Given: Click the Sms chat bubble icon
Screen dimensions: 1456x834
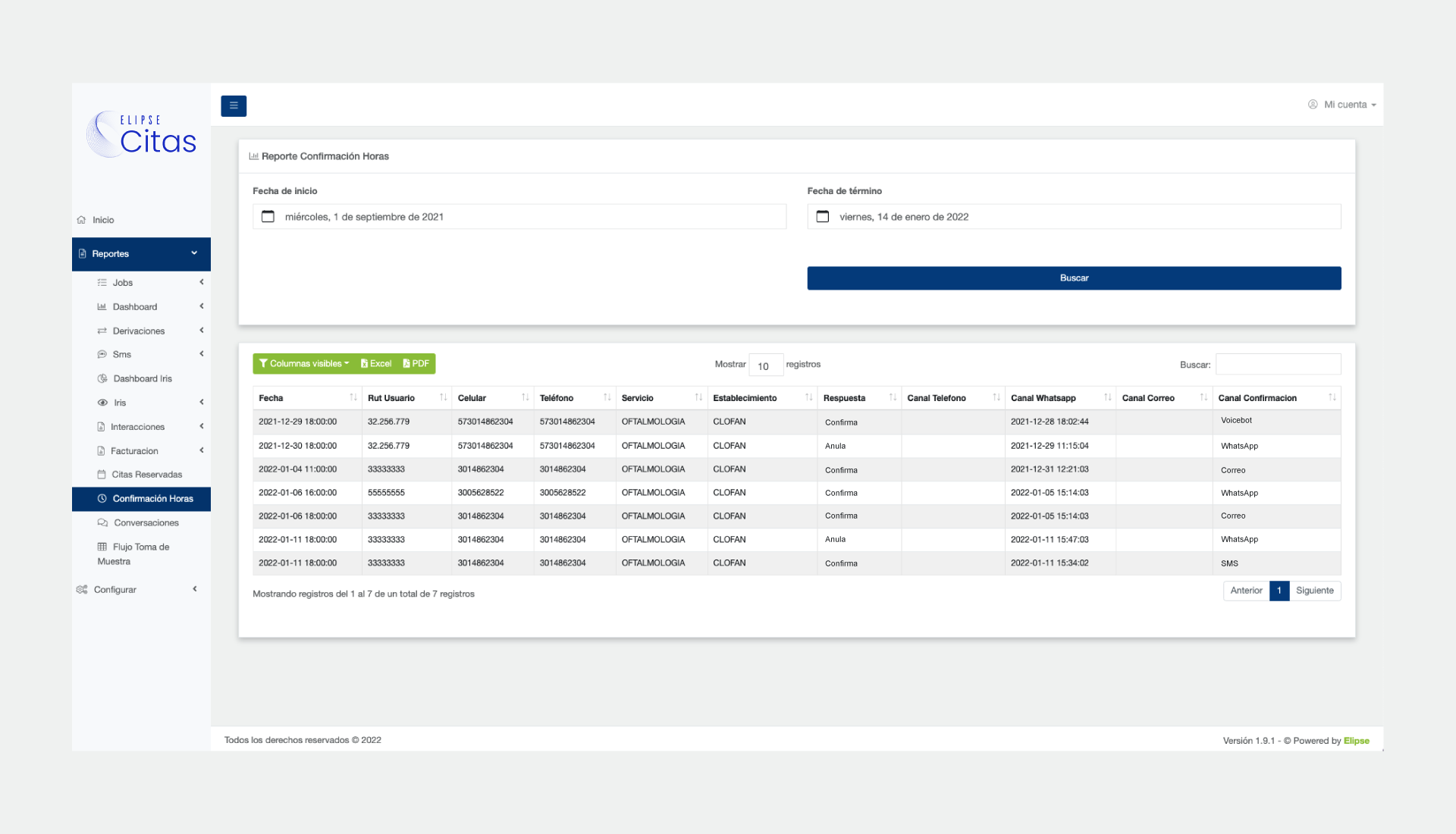Looking at the screenshot, I should pyautogui.click(x=102, y=355).
